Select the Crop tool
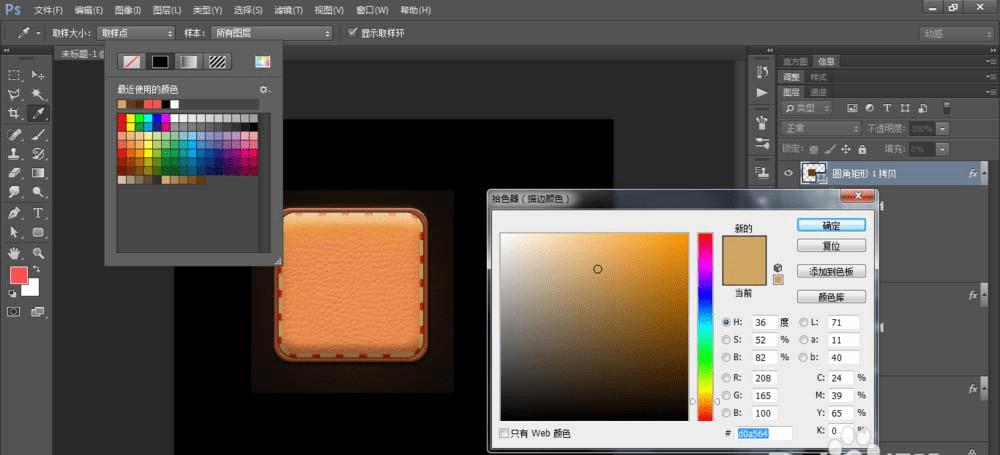The height and width of the screenshot is (455, 1000). (13, 114)
